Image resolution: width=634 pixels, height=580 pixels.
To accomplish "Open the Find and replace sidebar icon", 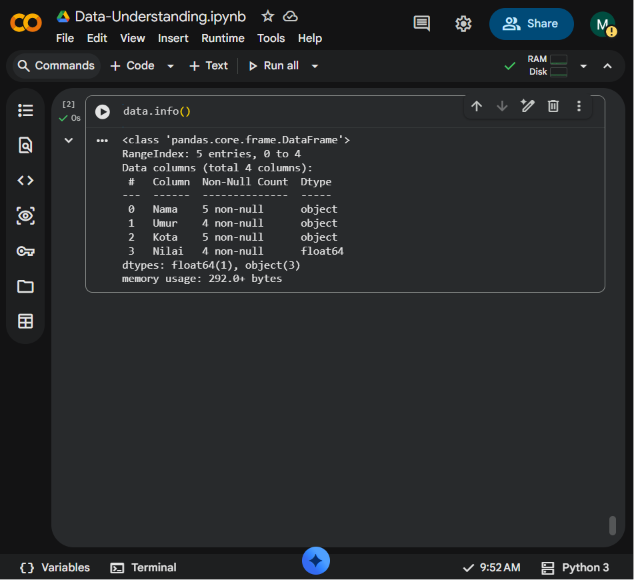I will (x=25, y=145).
